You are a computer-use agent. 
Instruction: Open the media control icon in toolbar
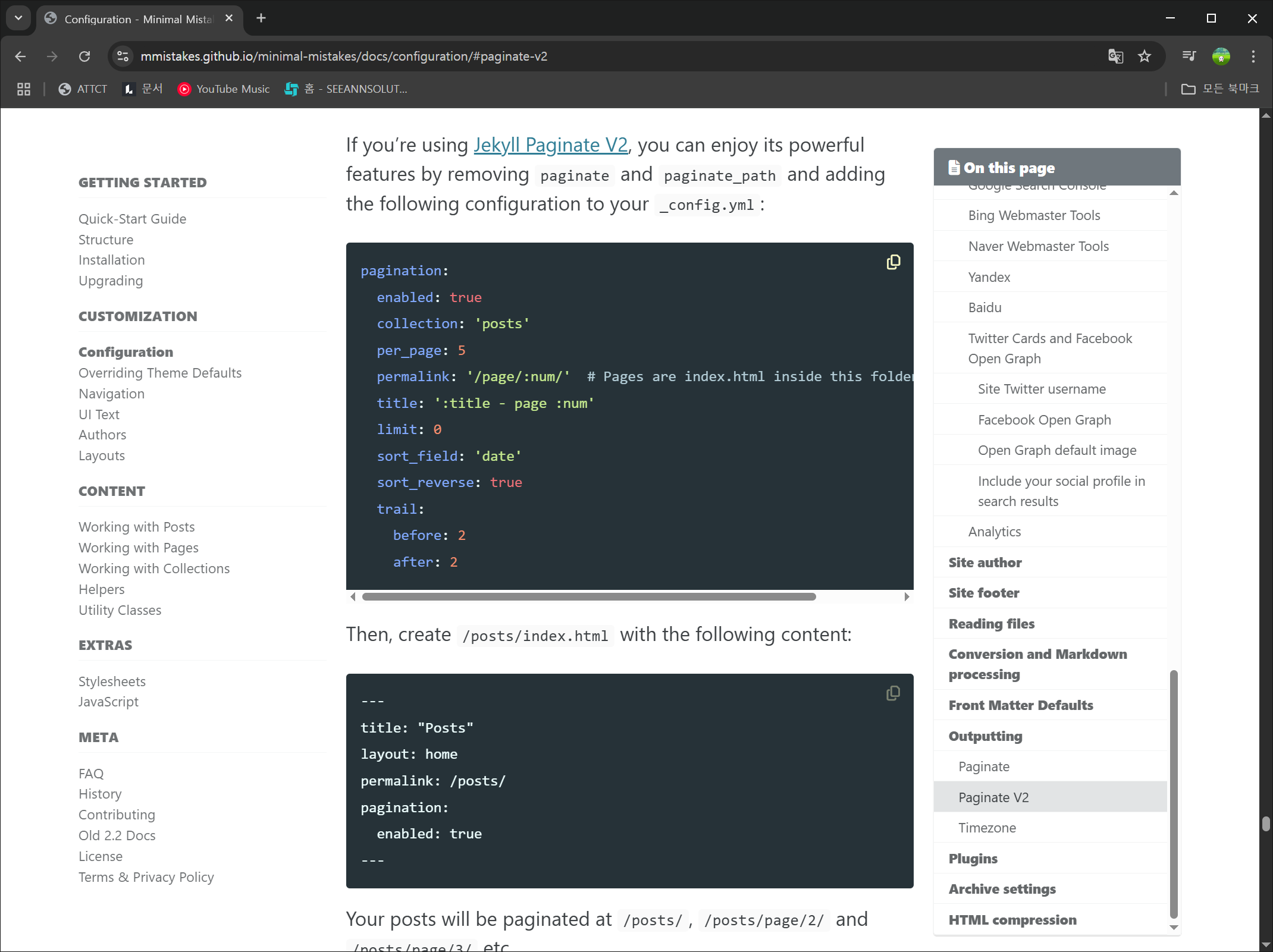[1189, 56]
